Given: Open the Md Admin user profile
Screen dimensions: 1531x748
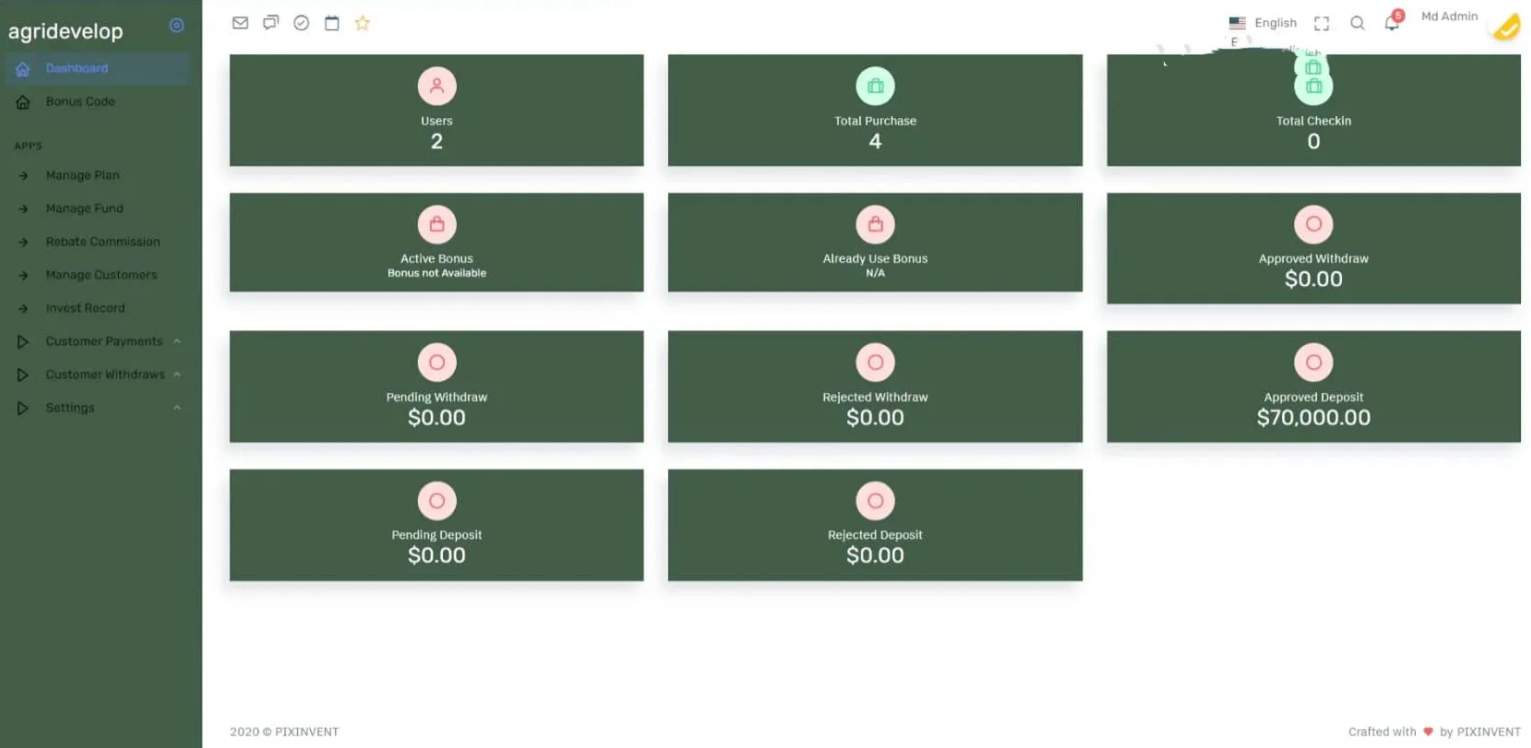Looking at the screenshot, I should click(1449, 17).
